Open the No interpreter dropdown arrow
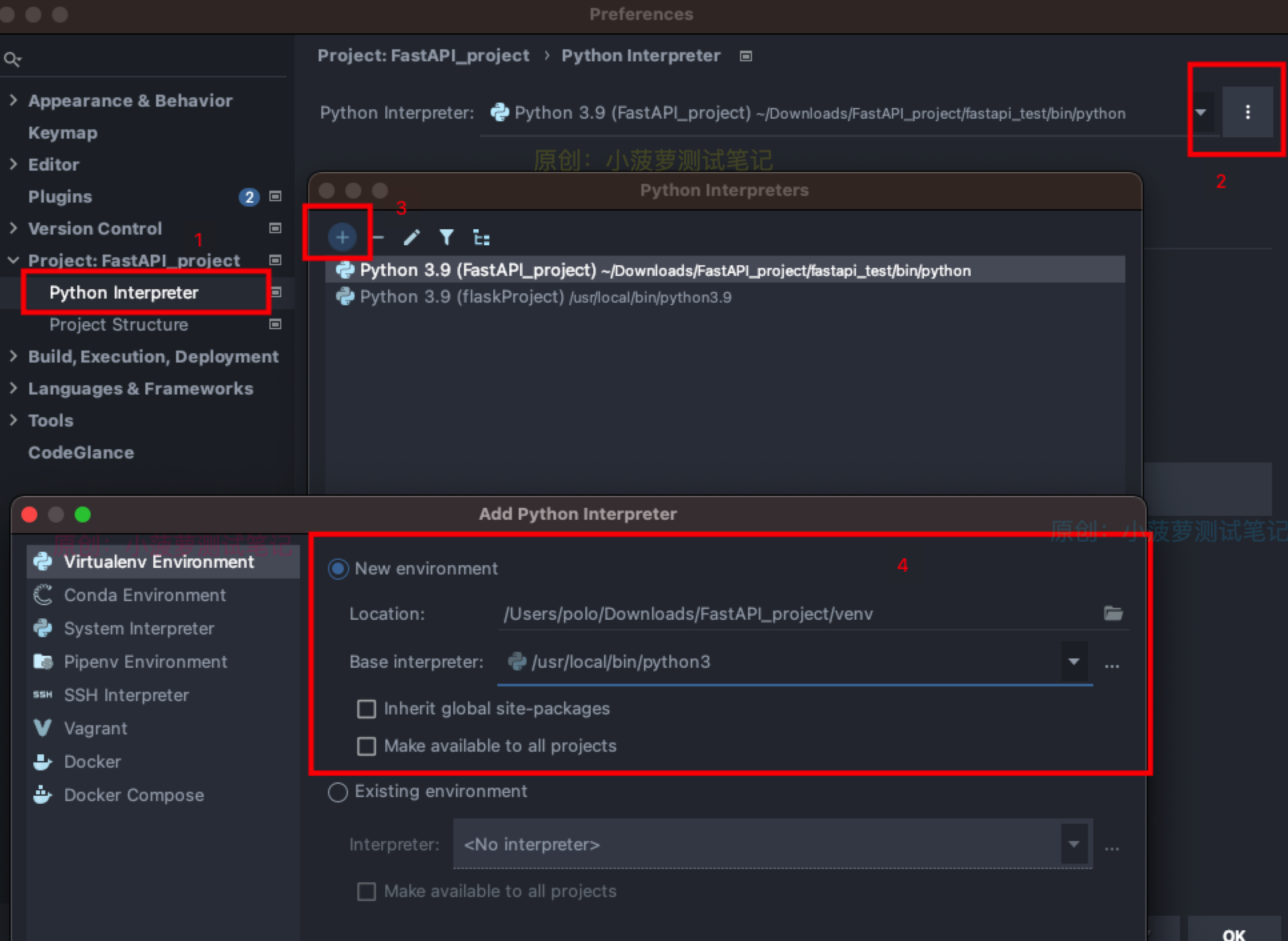1288x941 pixels. [x=1074, y=844]
